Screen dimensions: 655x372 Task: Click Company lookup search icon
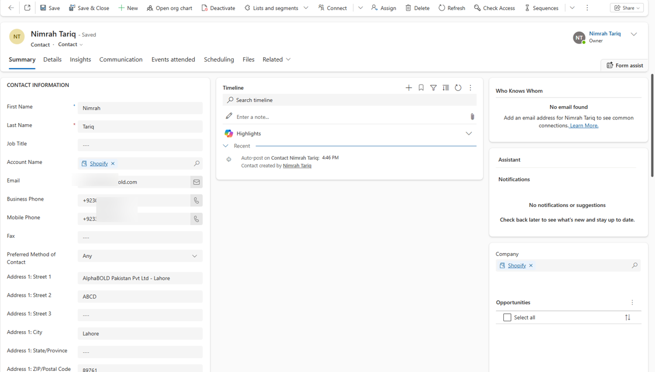635,265
